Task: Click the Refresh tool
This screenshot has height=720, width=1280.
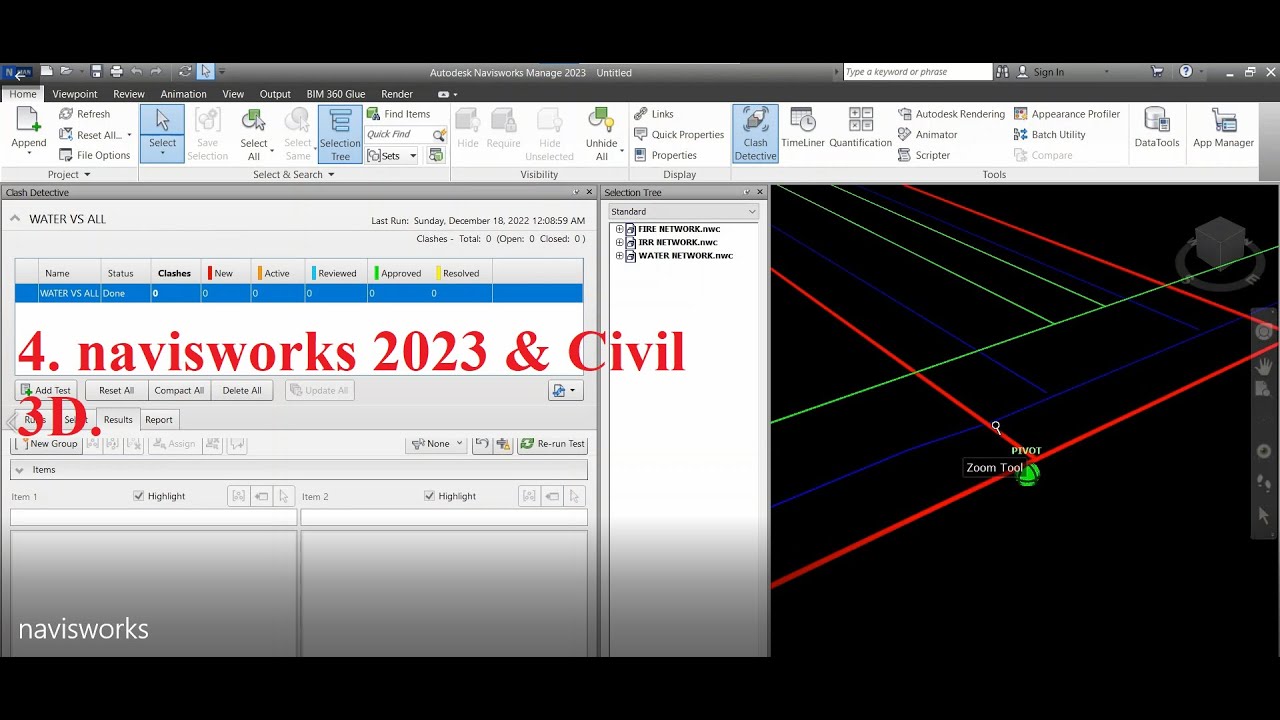Action: (x=85, y=114)
